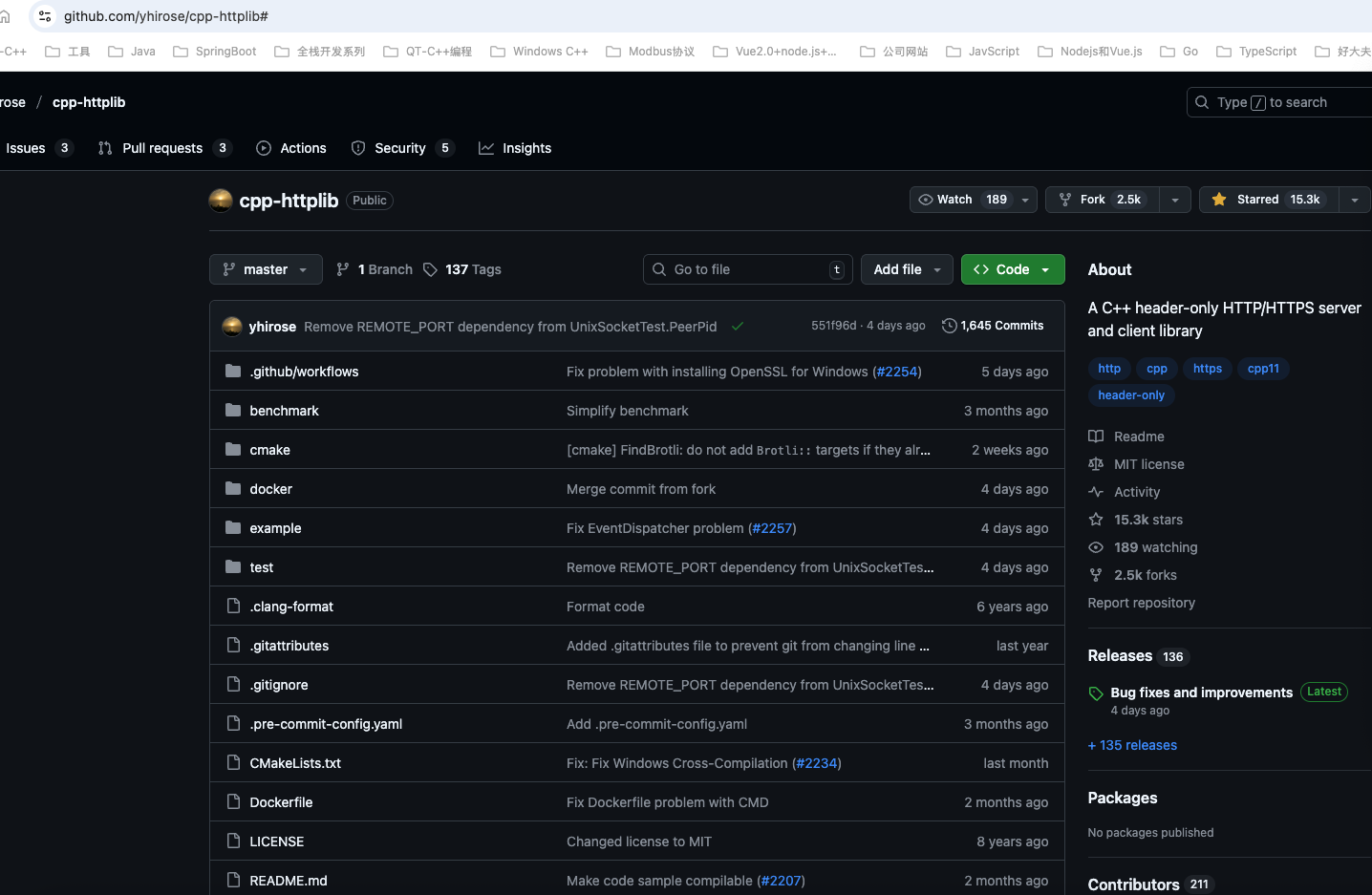Screen dimensions: 1372x895
Task: Click the watching eye icon in About
Action: pos(1096,547)
